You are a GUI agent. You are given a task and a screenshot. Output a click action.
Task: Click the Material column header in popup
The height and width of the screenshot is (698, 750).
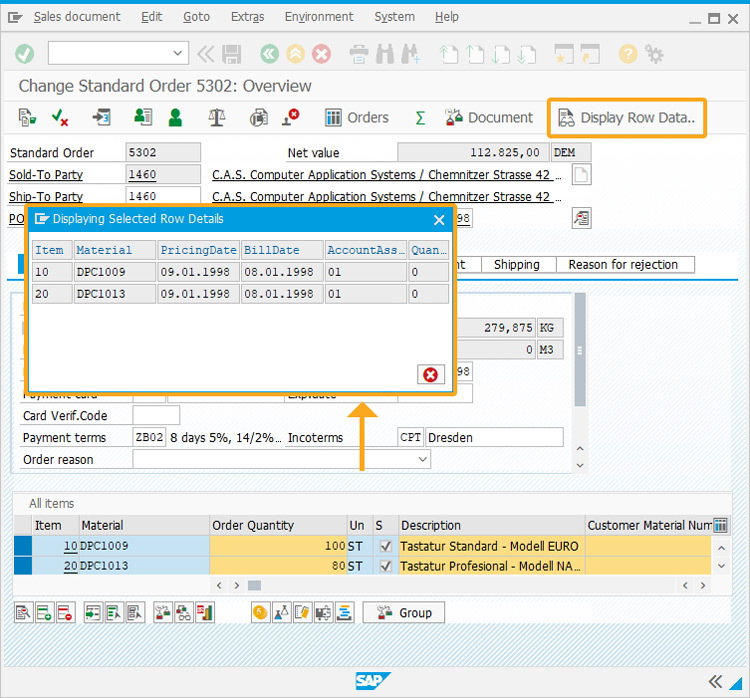(x=115, y=250)
